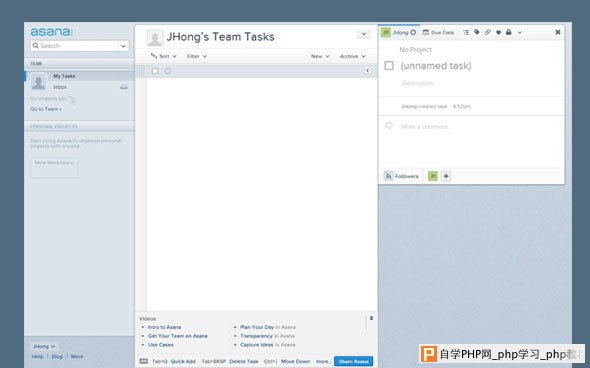Mark the unnamed task complete checkbox

pyautogui.click(x=389, y=66)
